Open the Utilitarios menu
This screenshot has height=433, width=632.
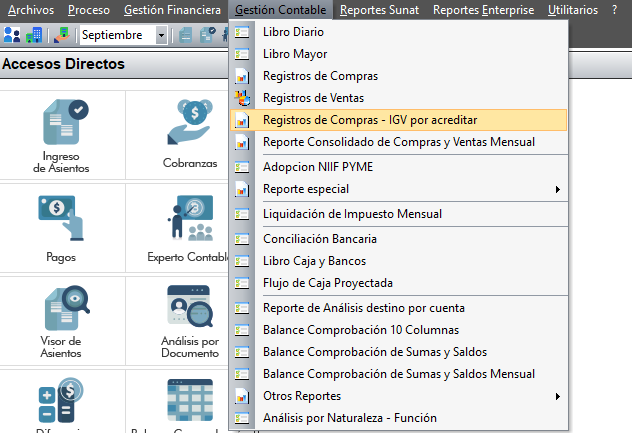tap(573, 10)
